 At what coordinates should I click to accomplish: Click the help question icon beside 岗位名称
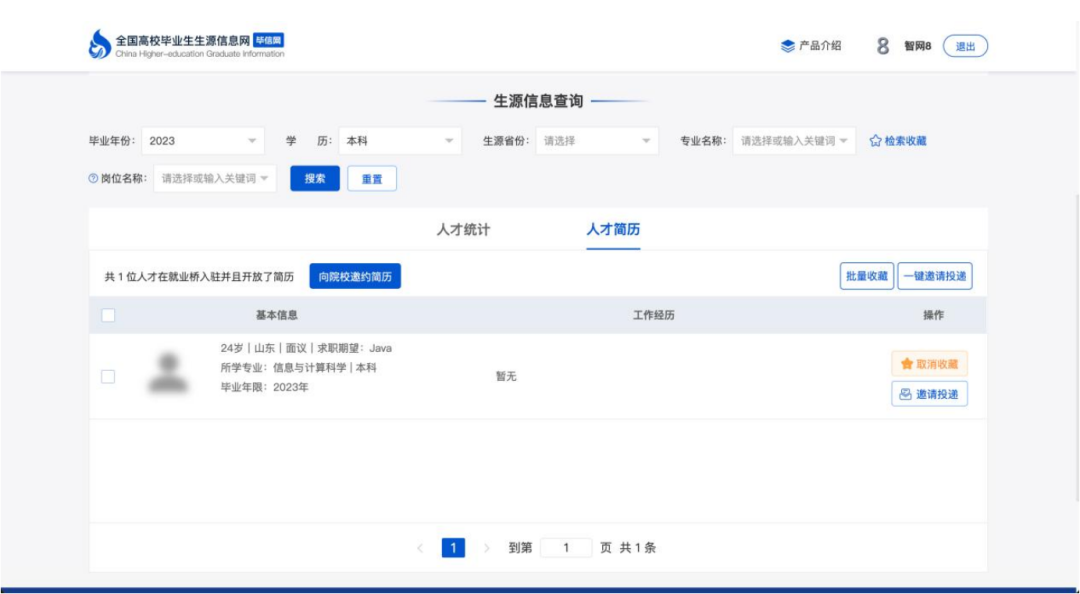click(x=93, y=179)
